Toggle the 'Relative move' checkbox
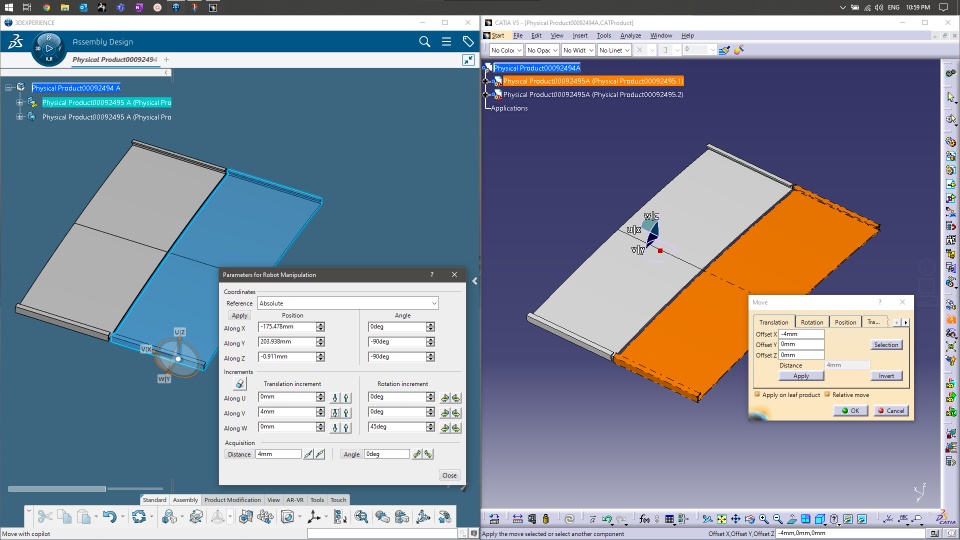 click(x=827, y=394)
